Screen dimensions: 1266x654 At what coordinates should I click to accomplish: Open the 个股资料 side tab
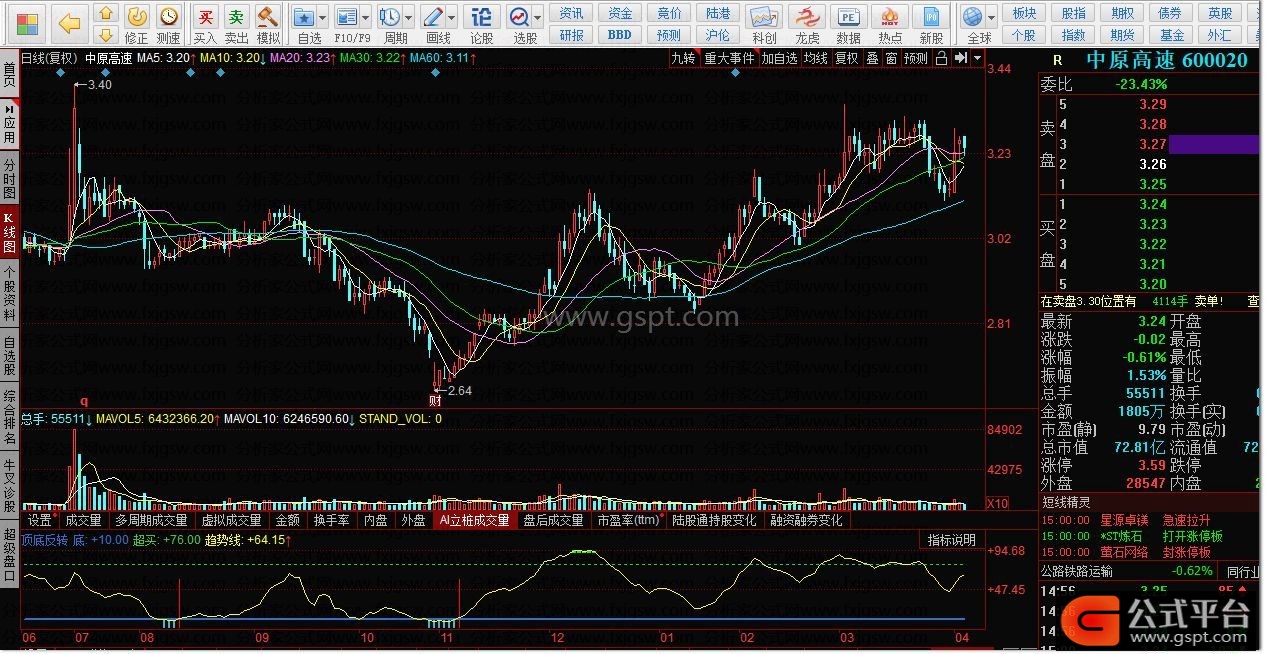click(9, 294)
